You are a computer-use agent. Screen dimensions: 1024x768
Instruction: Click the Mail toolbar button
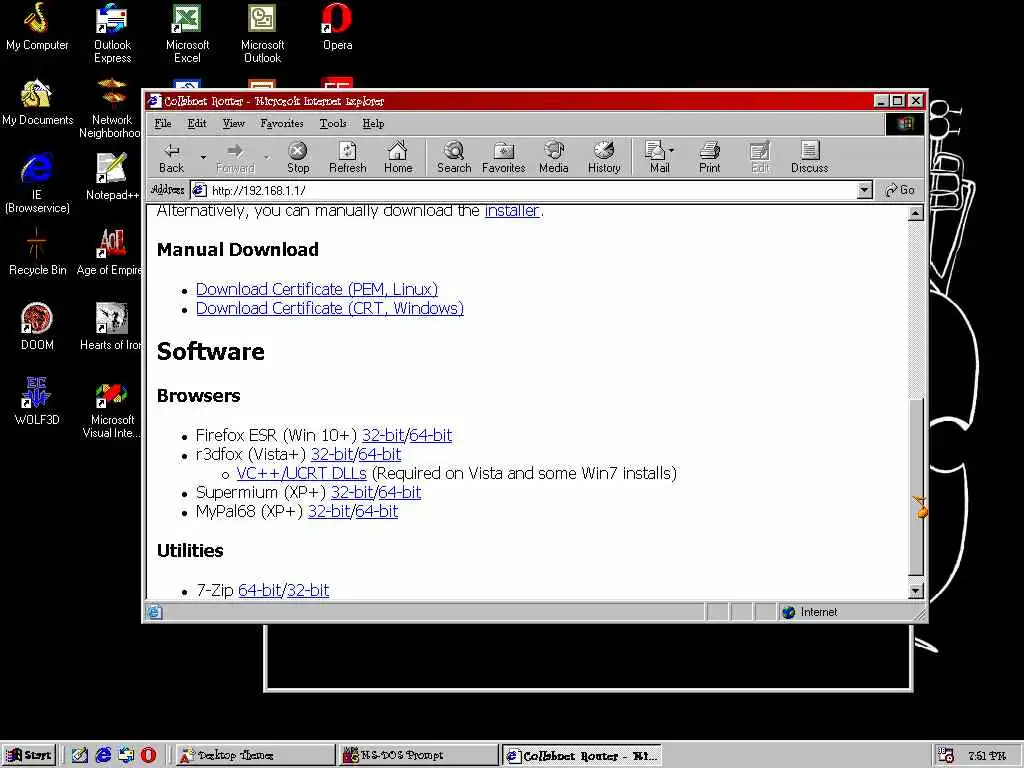pos(656,157)
